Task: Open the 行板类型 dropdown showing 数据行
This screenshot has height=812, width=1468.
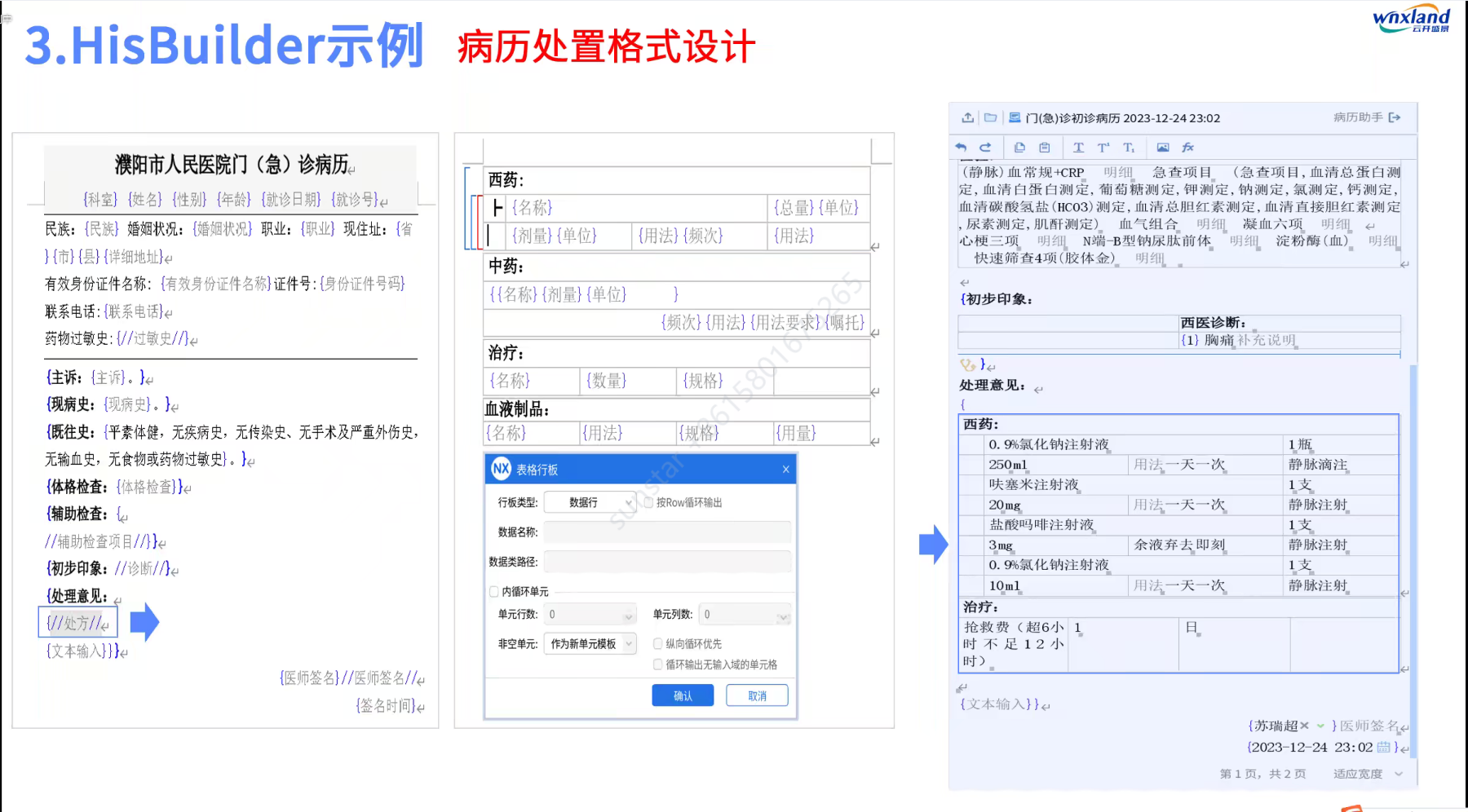Action: click(590, 502)
